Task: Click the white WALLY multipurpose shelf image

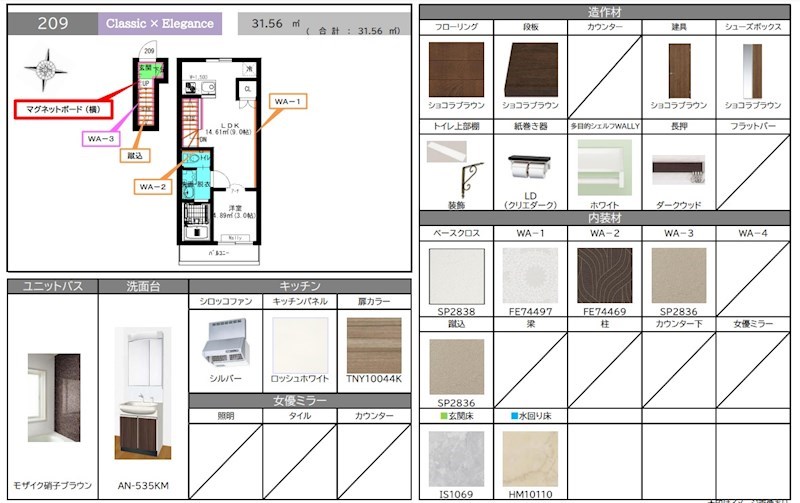Action: 604,167
